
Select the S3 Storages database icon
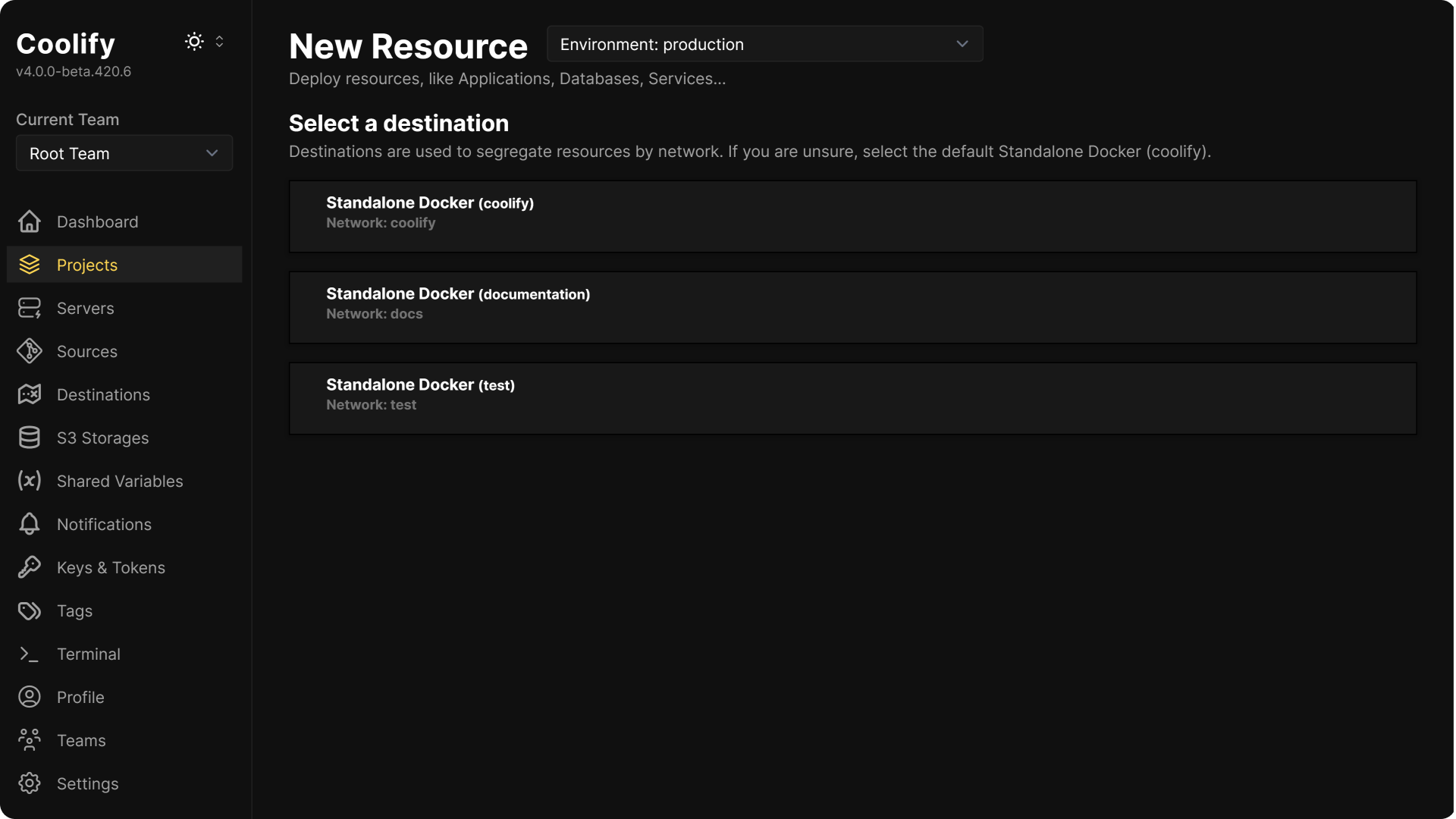tap(29, 438)
